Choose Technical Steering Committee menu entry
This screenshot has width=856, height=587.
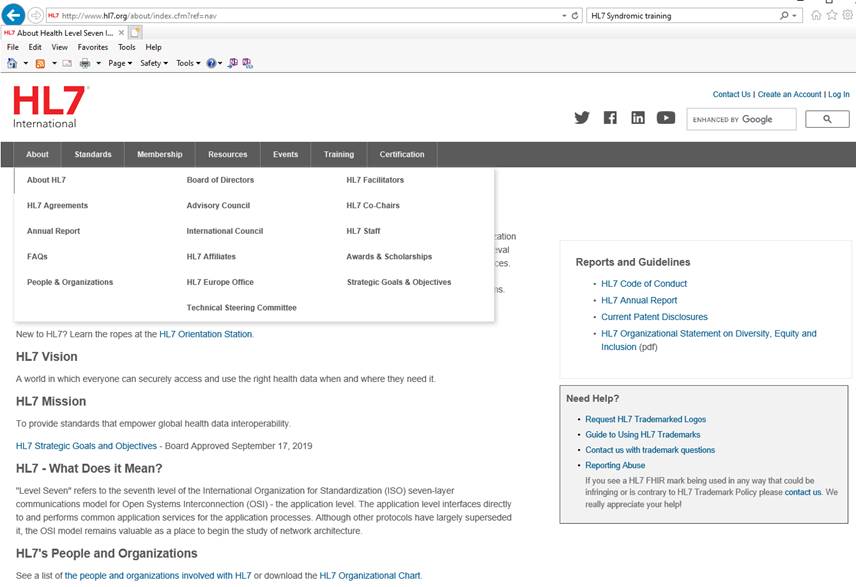(242, 308)
